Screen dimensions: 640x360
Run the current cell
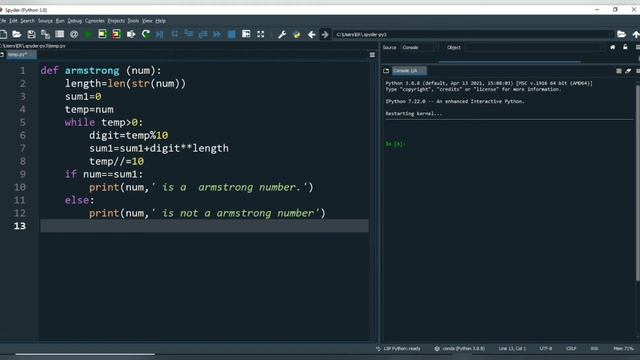pos(102,34)
